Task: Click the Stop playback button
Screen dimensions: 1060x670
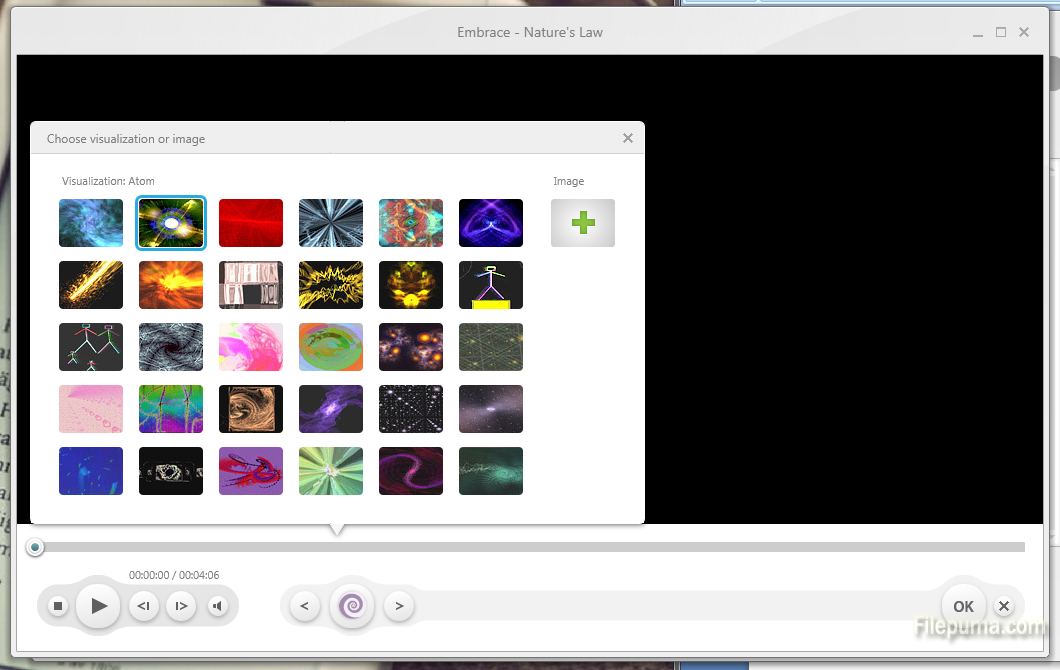Action: point(59,606)
